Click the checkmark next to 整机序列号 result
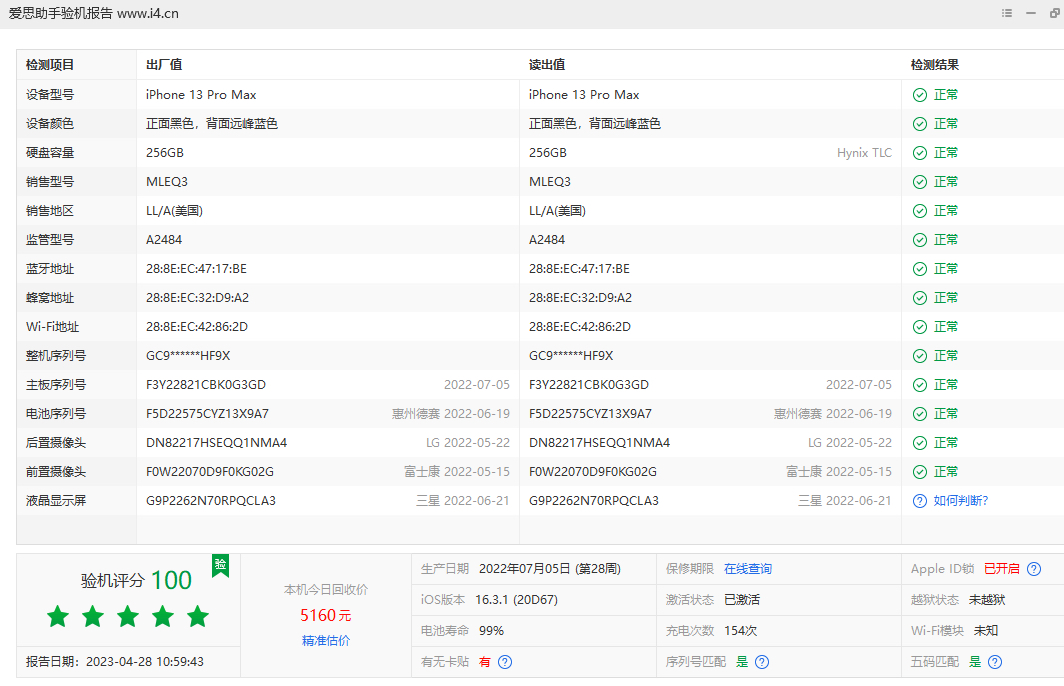This screenshot has height=686, width=1064. [919, 355]
